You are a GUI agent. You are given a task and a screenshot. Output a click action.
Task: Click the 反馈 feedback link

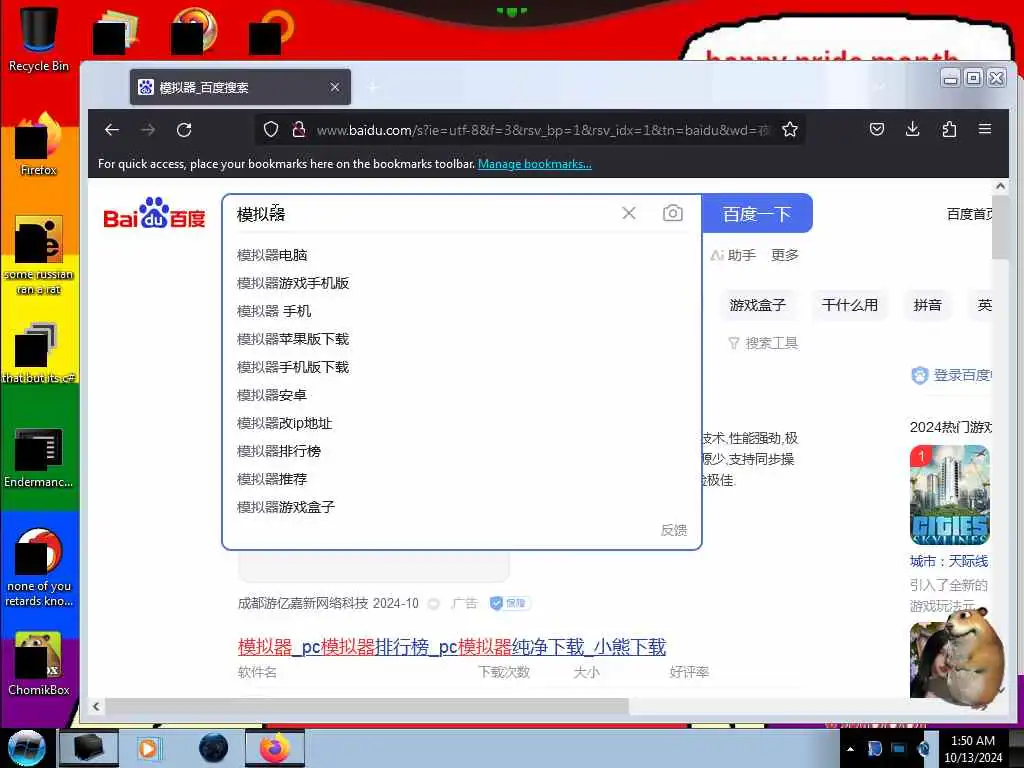coord(674,530)
